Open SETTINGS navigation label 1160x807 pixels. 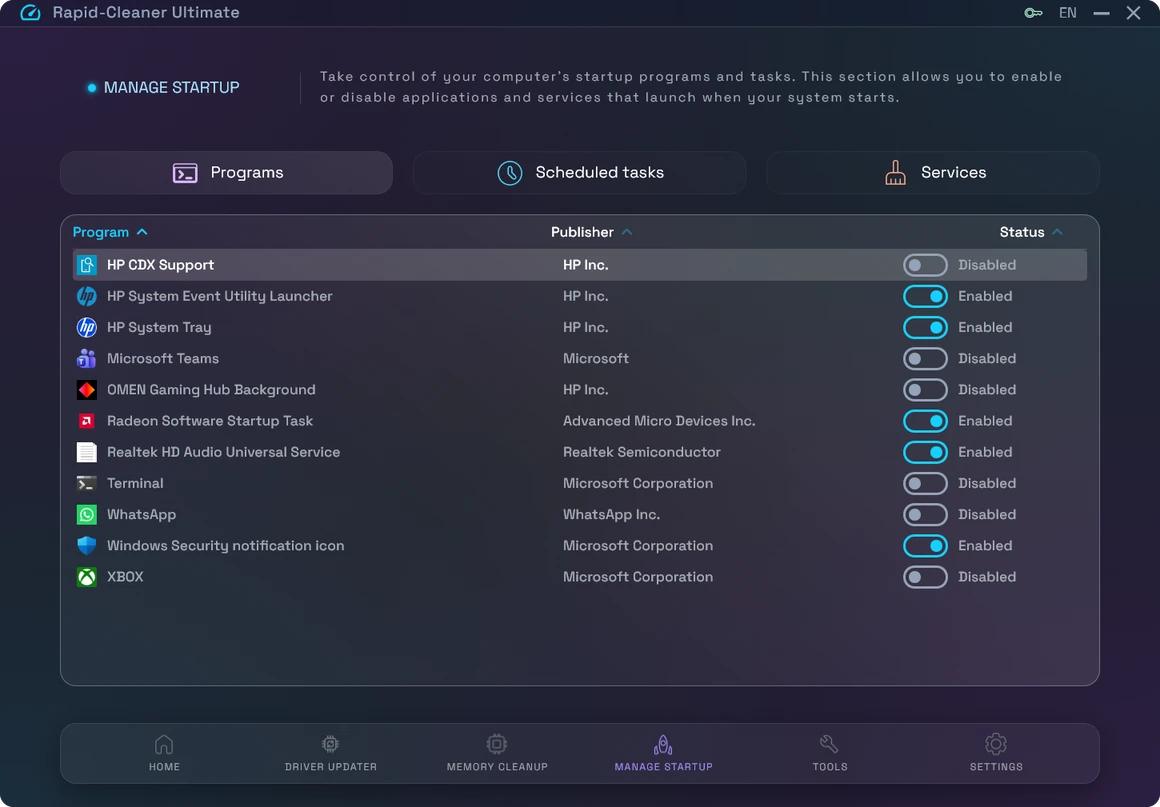click(x=997, y=767)
